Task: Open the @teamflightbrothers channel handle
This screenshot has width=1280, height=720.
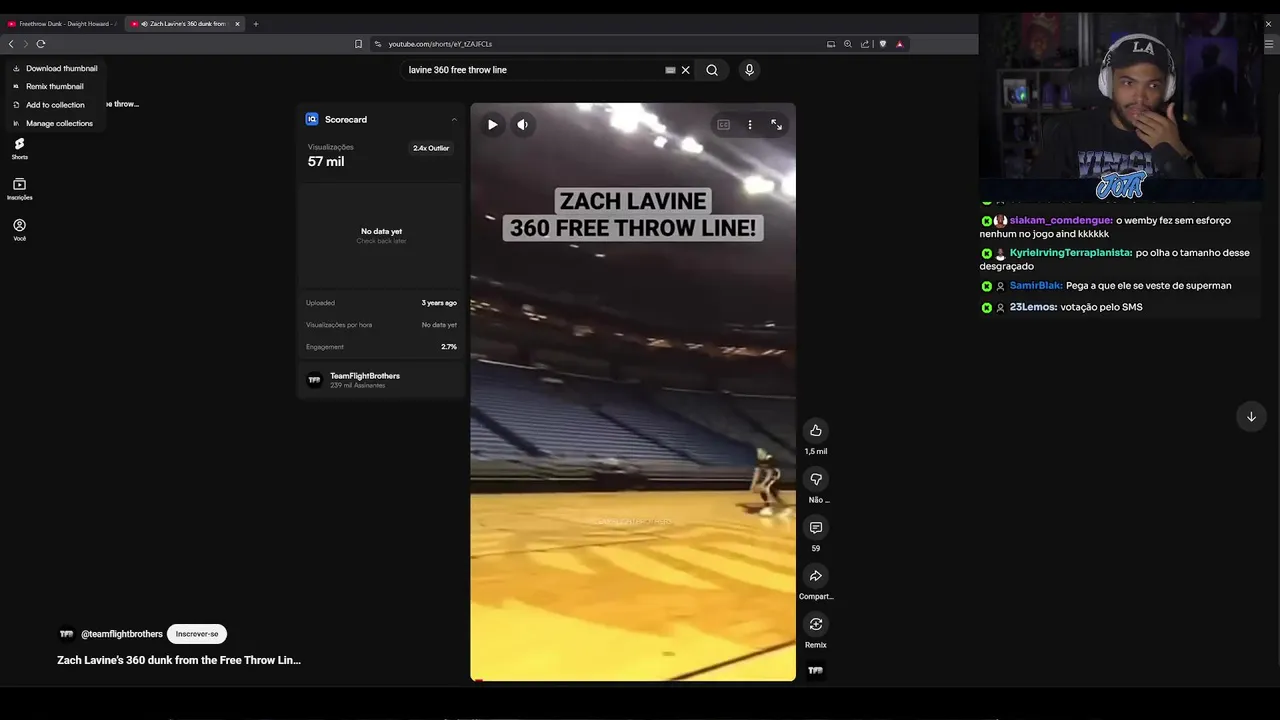Action: (x=122, y=634)
